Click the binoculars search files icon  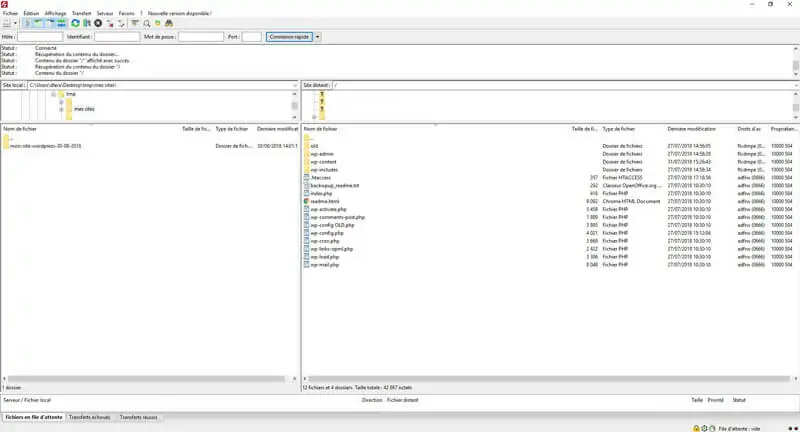pos(171,23)
